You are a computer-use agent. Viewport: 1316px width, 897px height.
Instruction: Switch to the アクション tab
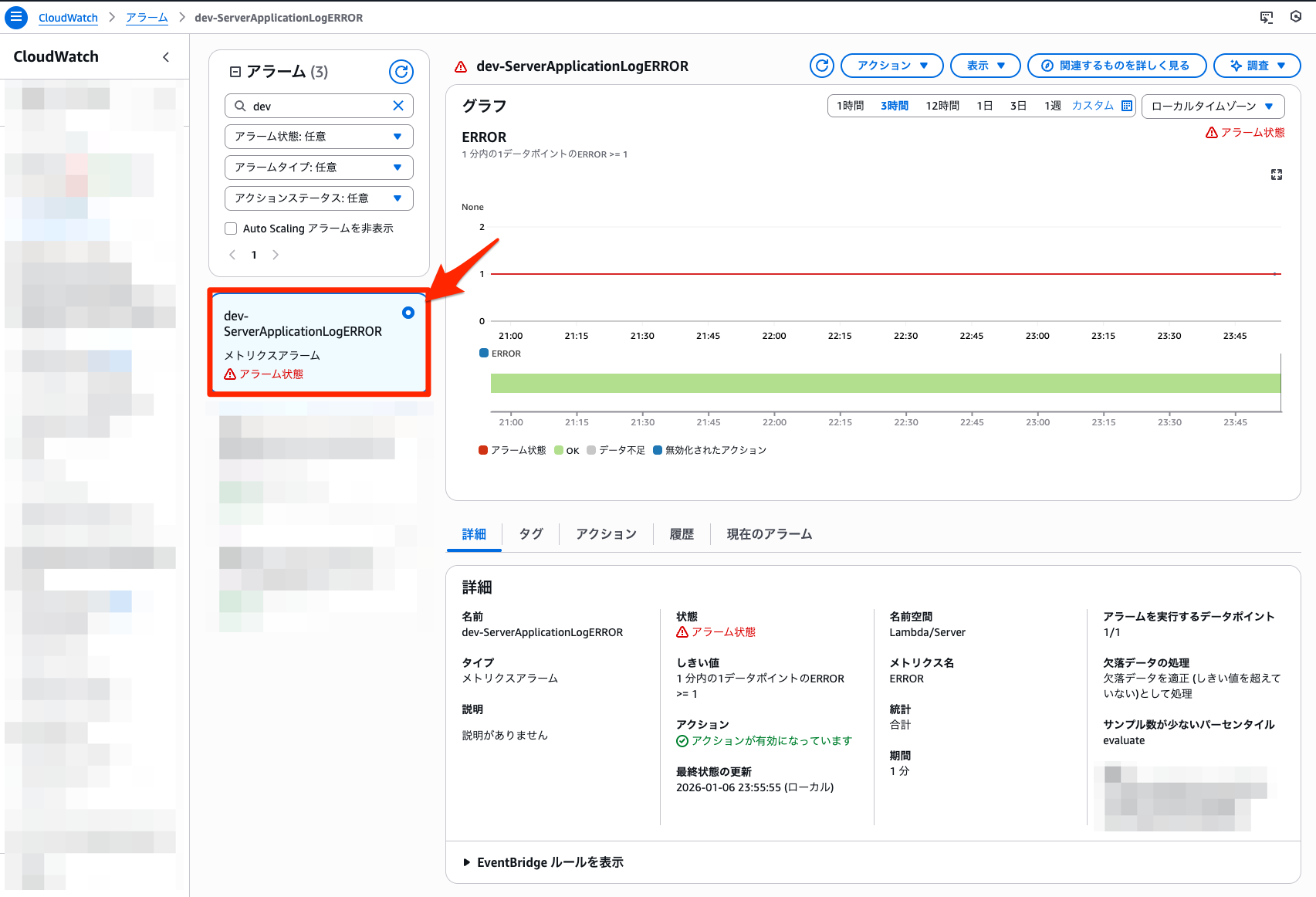click(606, 534)
